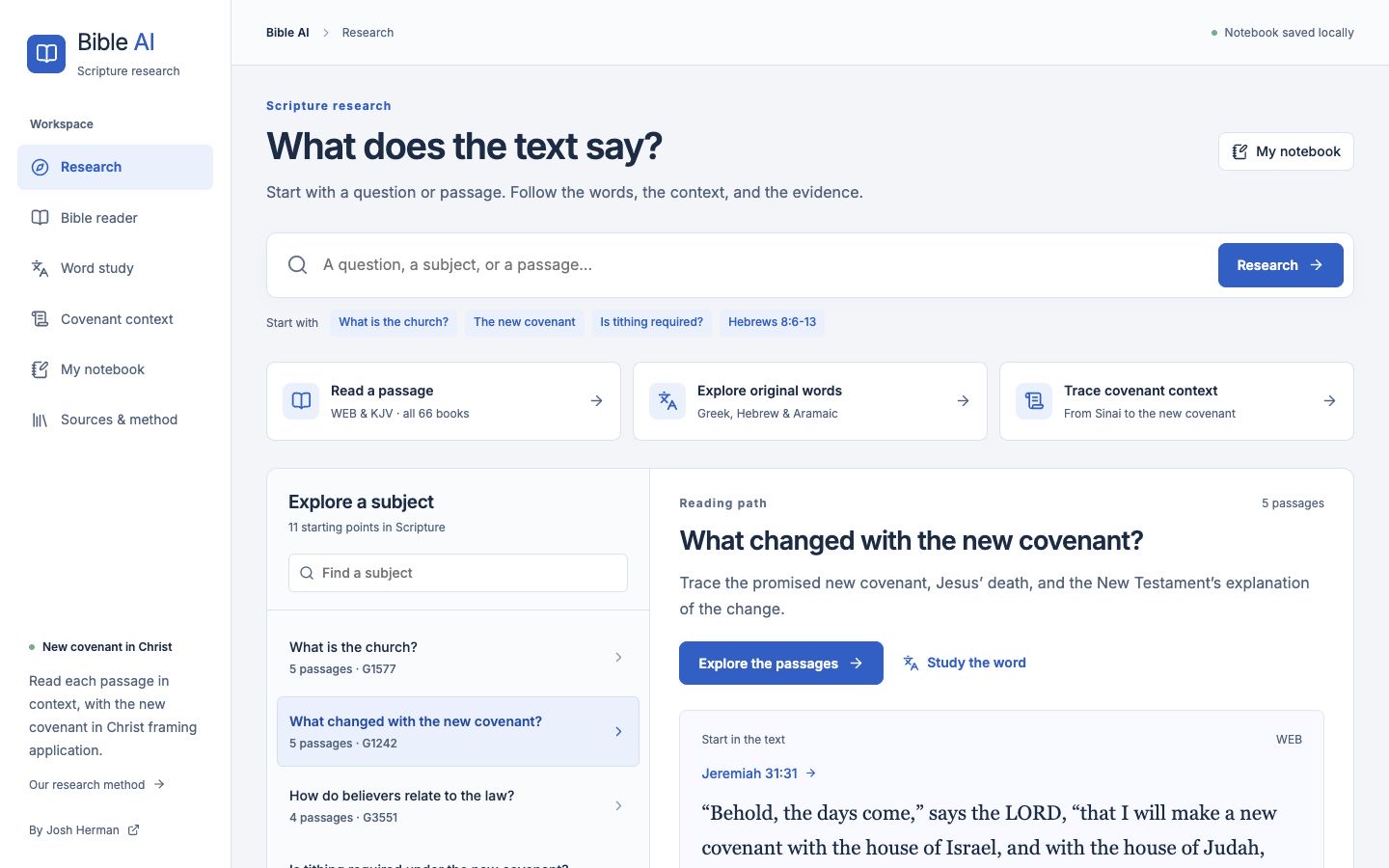Image resolution: width=1389 pixels, height=868 pixels.
Task: Click the Bible AI breadcrumb link
Action: [287, 33]
